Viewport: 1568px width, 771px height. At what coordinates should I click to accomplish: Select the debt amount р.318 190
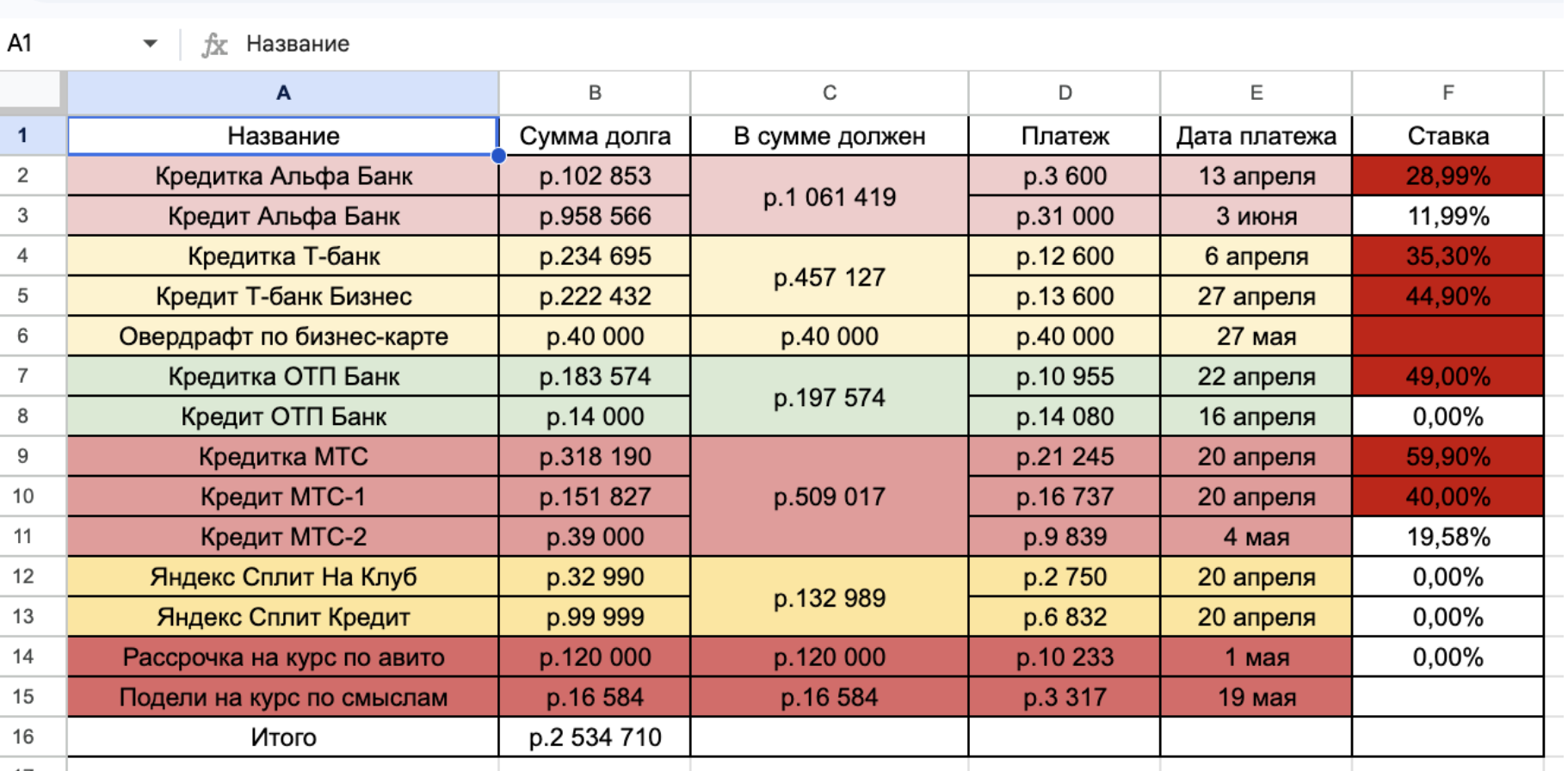[595, 456]
